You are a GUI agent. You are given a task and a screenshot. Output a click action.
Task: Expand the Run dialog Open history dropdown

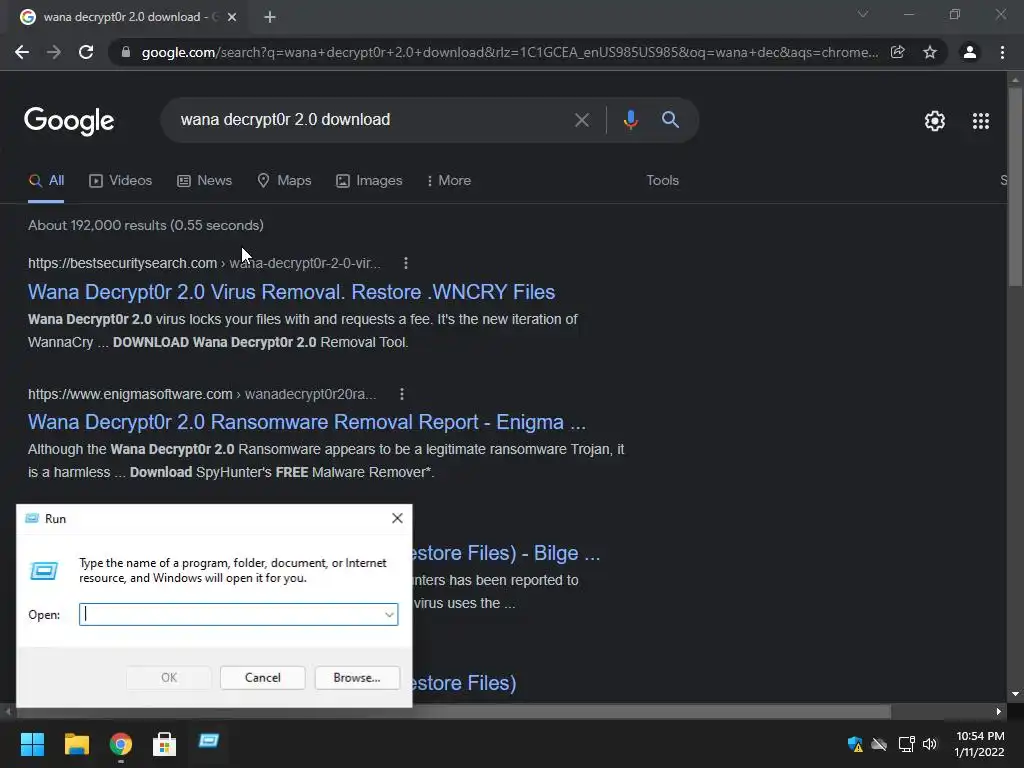(389, 615)
